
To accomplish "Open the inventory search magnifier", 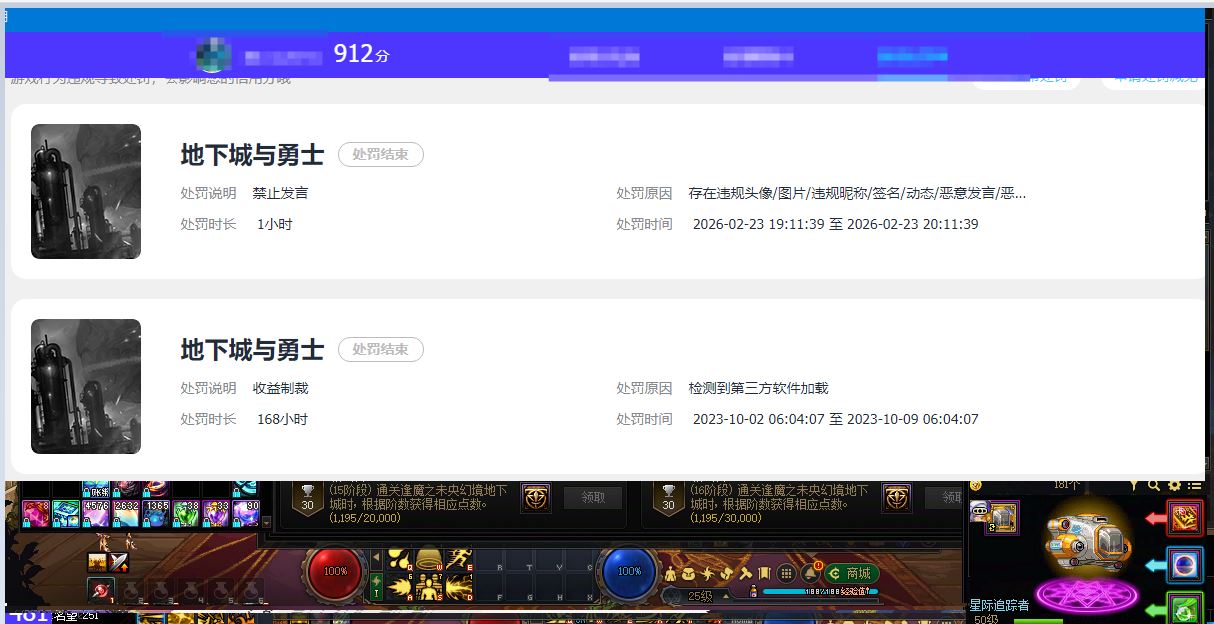I will pyautogui.click(x=1154, y=485).
